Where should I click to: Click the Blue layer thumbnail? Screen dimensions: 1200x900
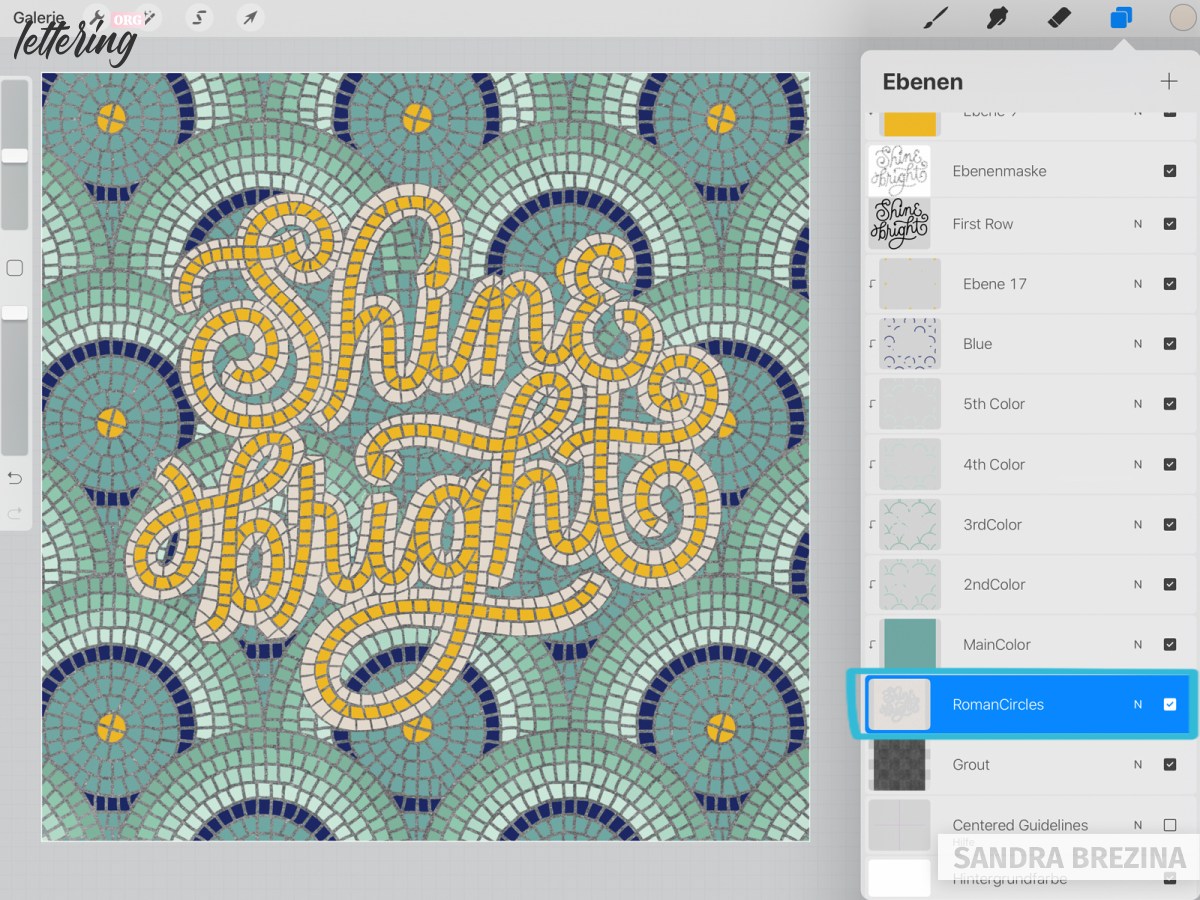point(910,344)
